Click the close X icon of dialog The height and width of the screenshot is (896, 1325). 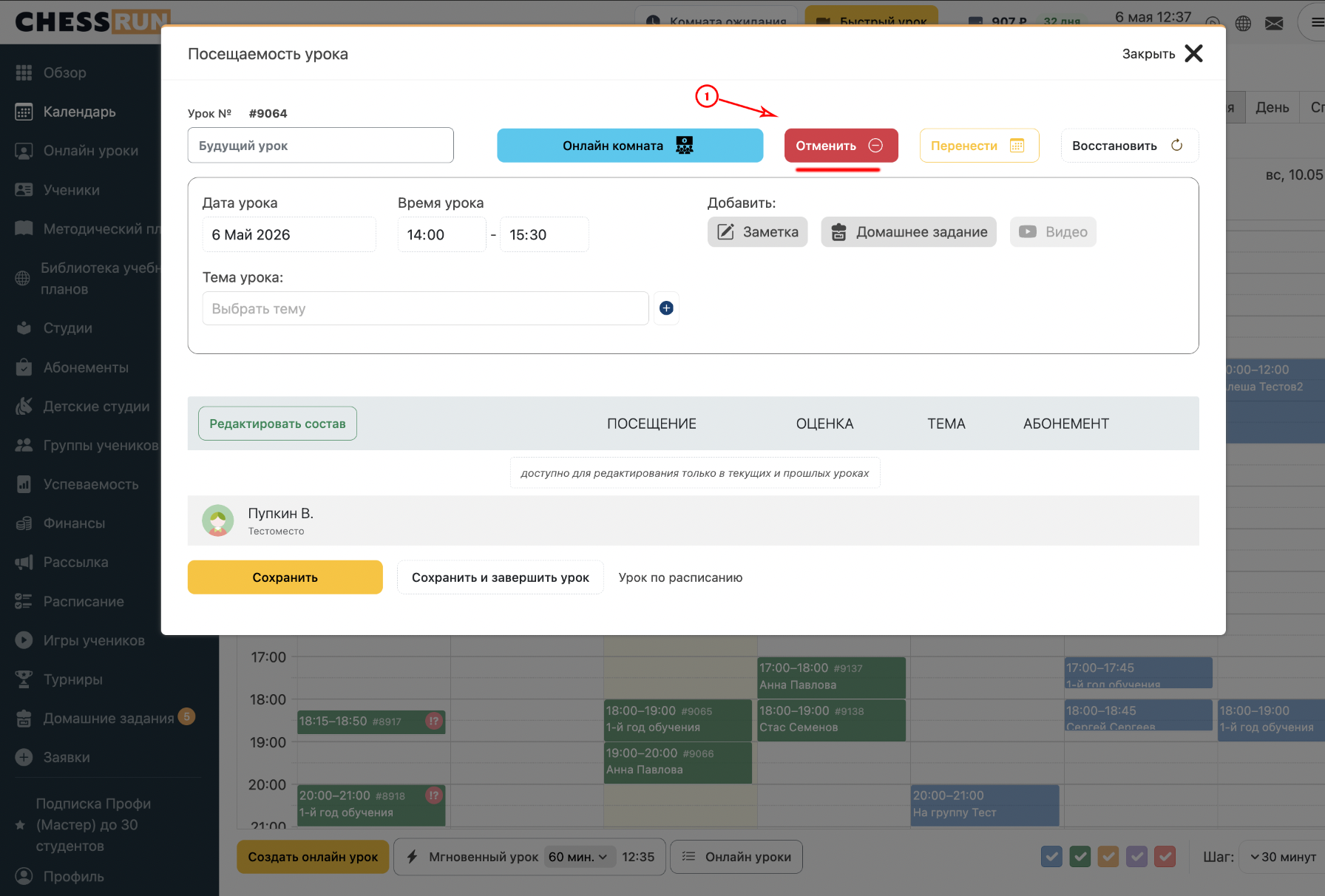pyautogui.click(x=1193, y=53)
